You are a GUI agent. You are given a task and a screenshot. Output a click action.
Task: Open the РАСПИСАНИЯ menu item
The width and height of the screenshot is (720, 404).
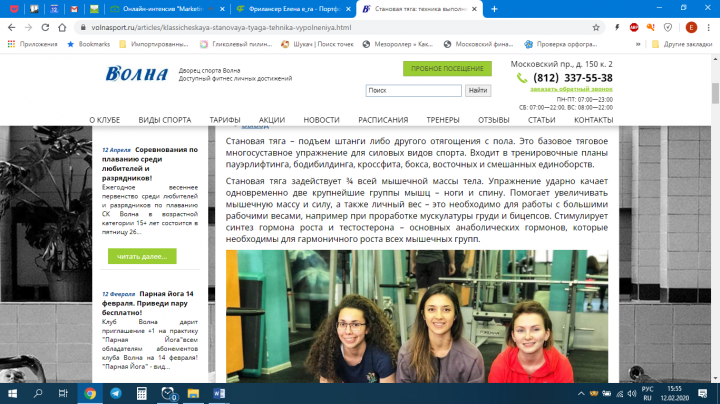coord(383,120)
